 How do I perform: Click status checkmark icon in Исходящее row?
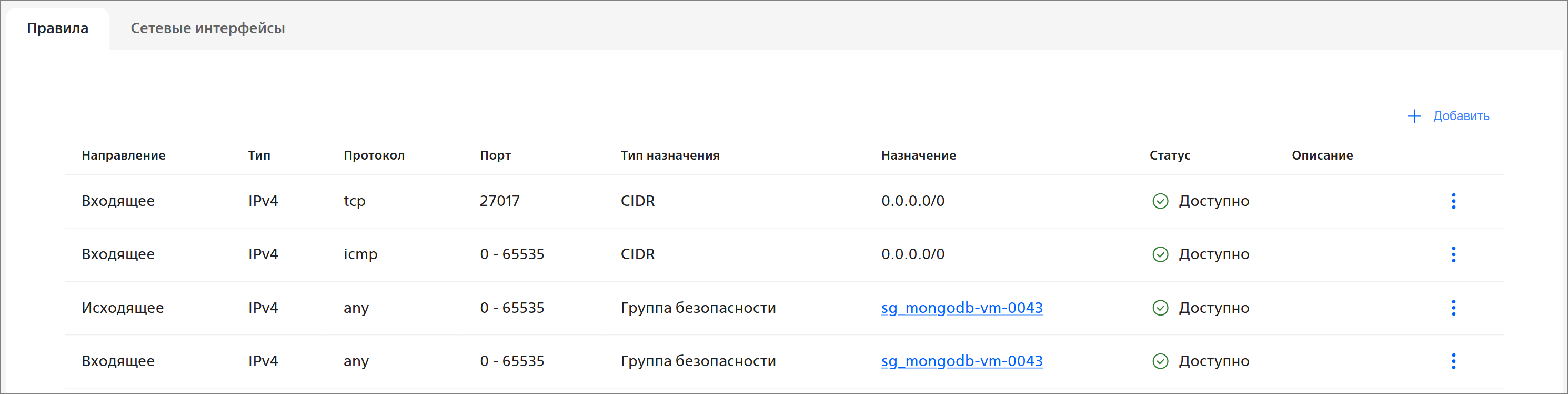(1160, 308)
